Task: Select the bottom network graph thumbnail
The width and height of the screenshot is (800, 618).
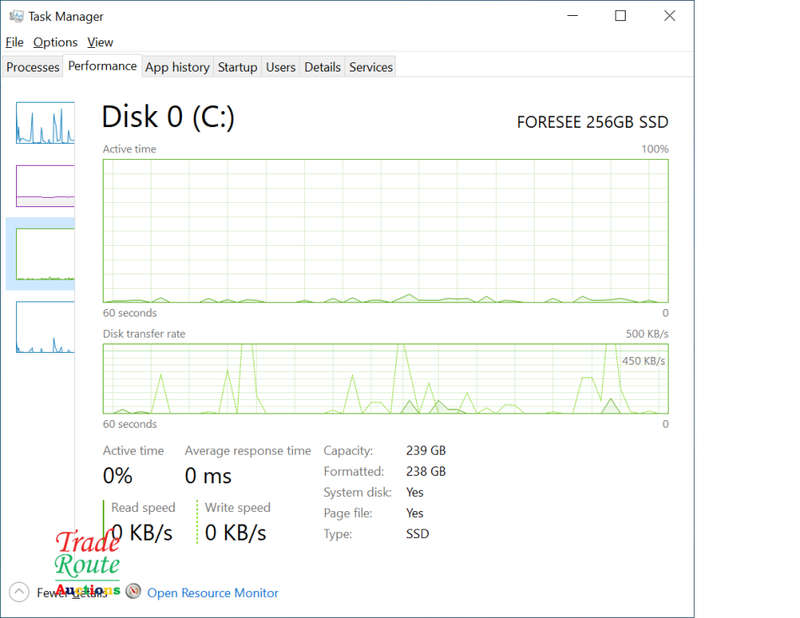Action: [45, 327]
